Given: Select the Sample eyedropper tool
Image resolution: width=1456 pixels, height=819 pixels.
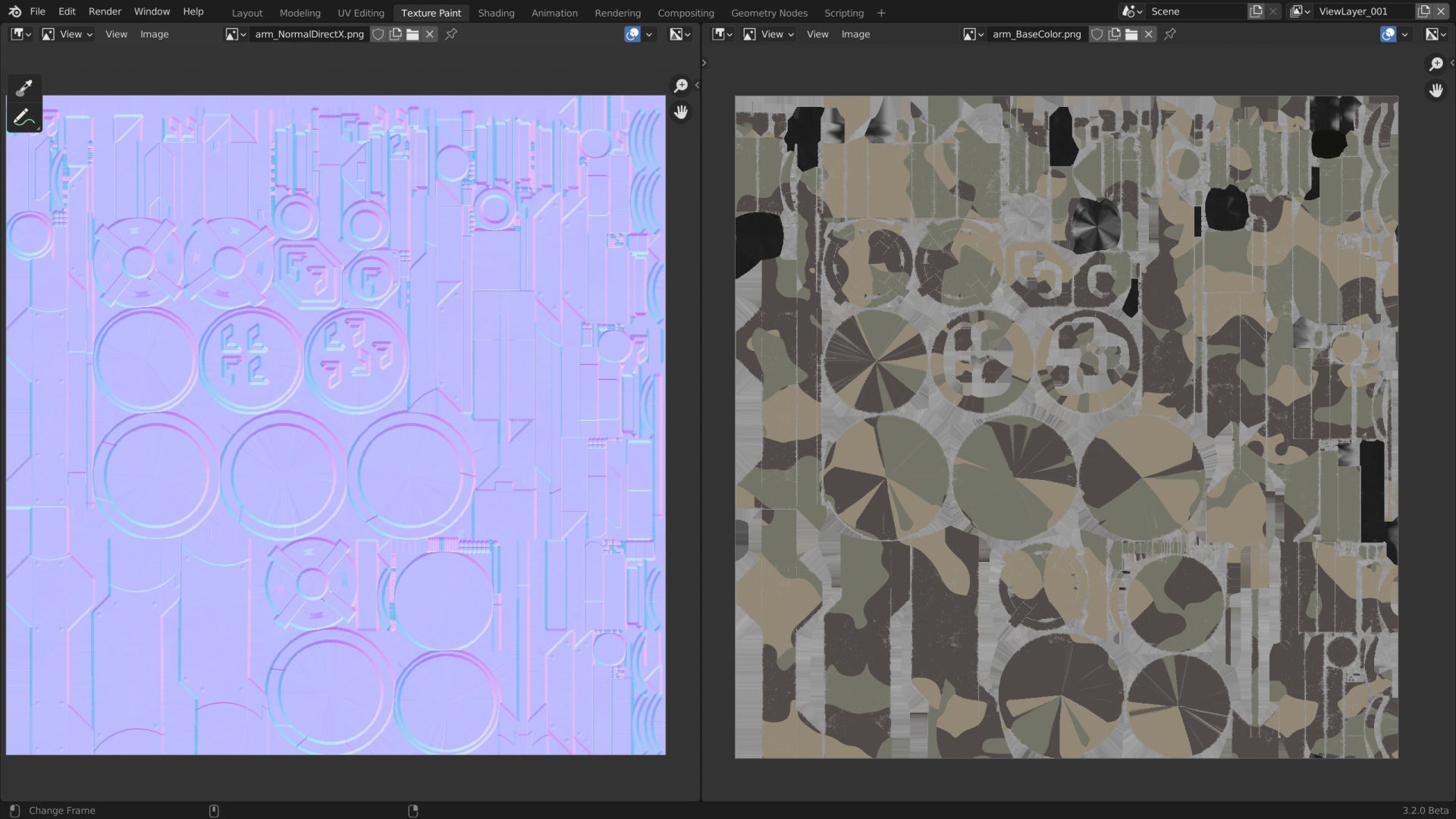Looking at the screenshot, I should tap(24, 88).
